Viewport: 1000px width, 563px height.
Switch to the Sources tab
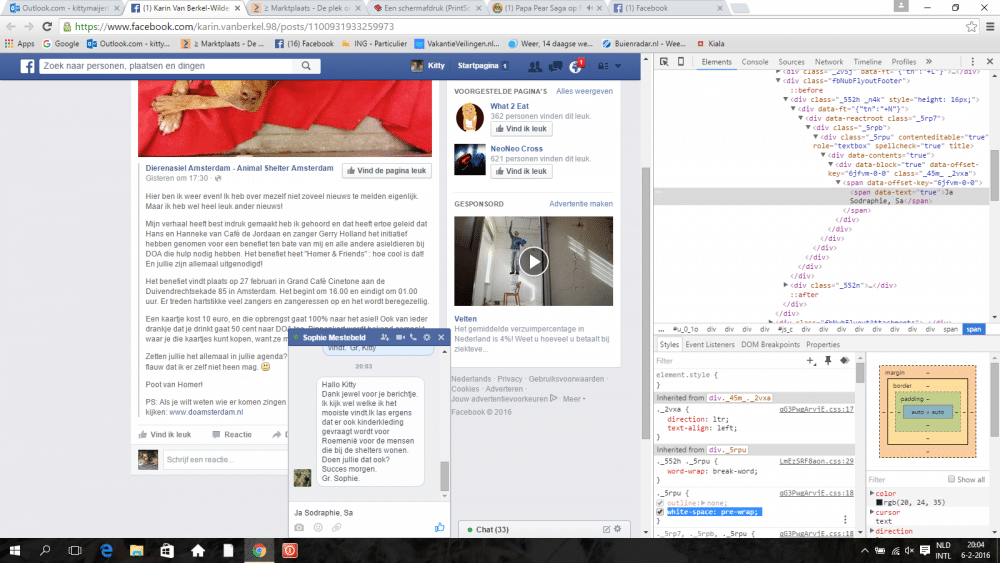(791, 62)
